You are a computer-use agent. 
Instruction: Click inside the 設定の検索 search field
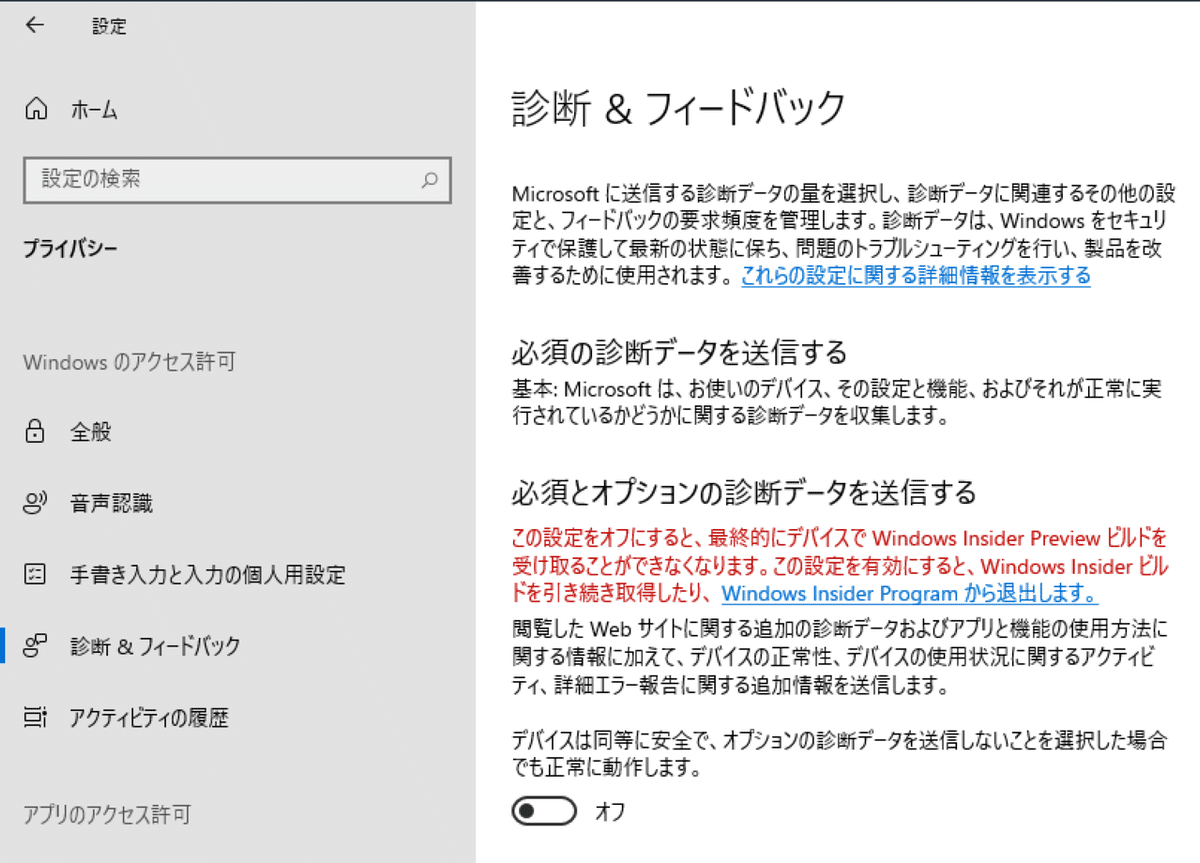click(200, 181)
